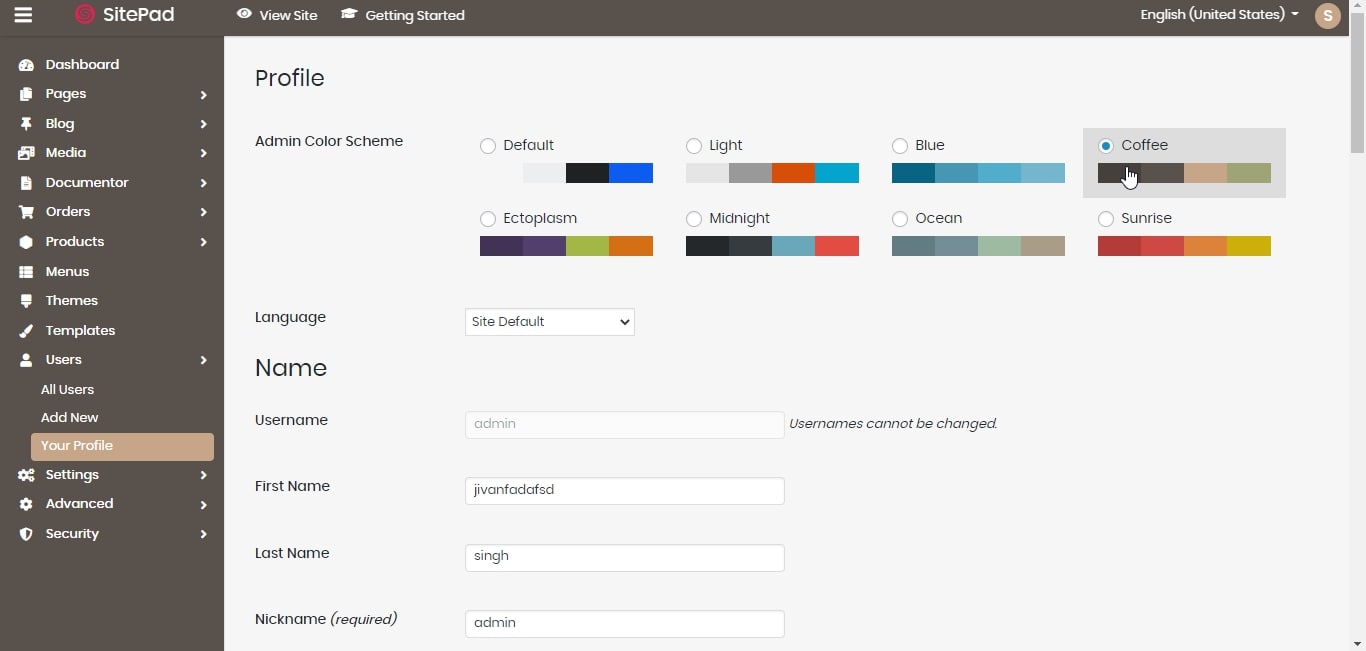Click the Light orange color swatch
Image resolution: width=1366 pixels, height=651 pixels.
[794, 173]
